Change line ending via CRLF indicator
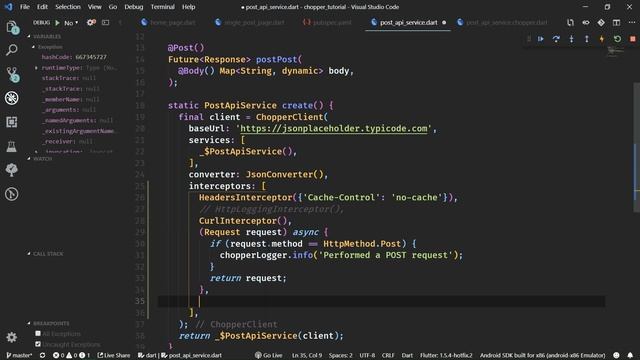The width and height of the screenshot is (640, 360). (388, 355)
